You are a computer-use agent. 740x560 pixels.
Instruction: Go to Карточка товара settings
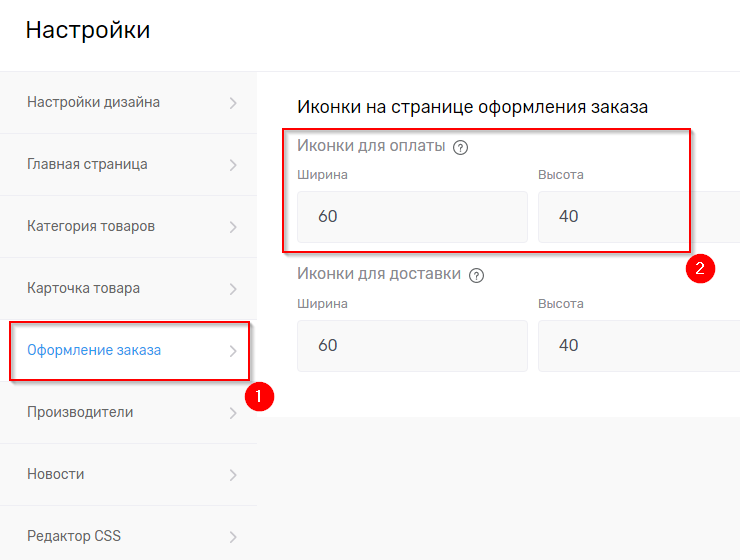[x=83, y=288]
